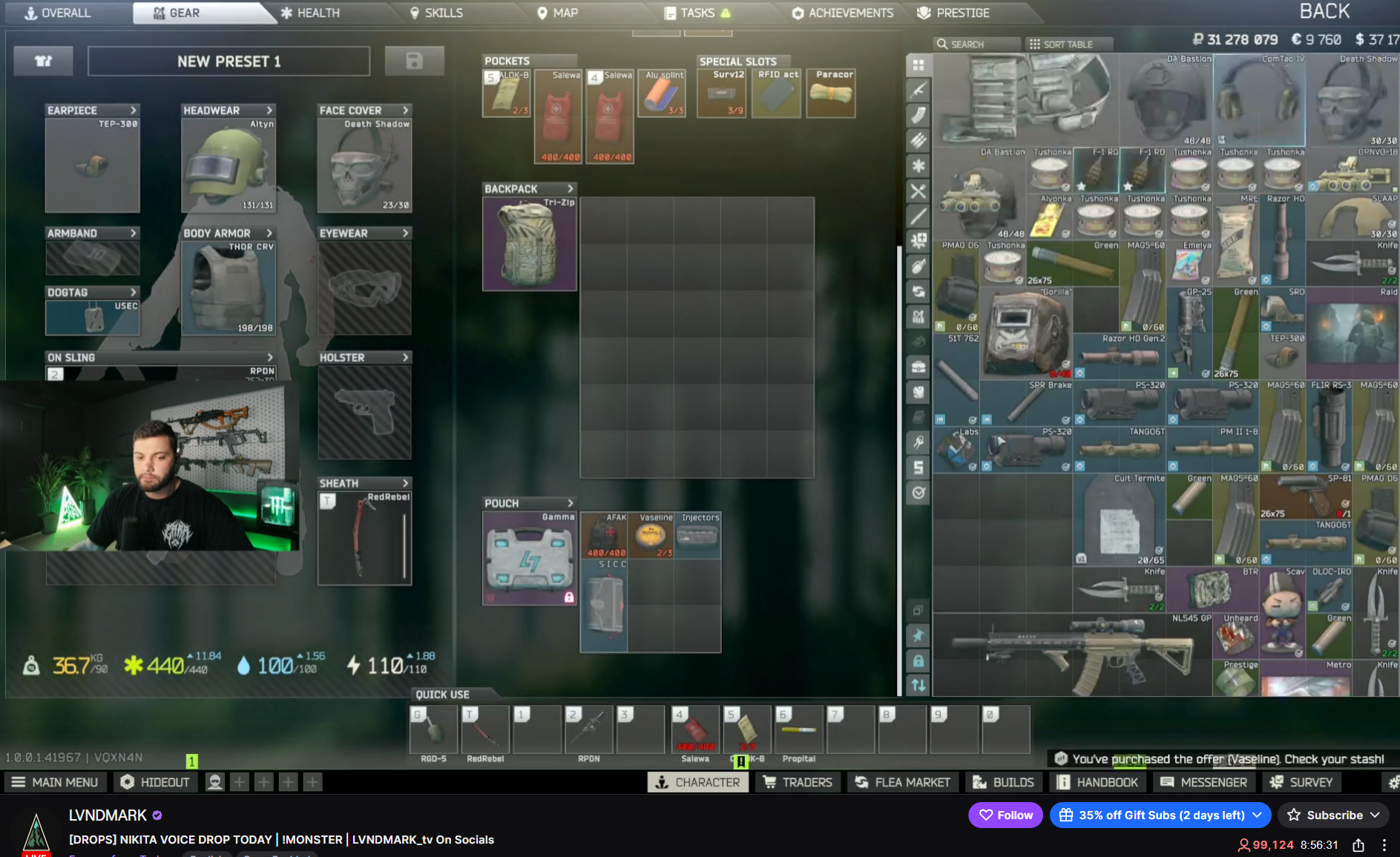Open the Flea Market
Image resolution: width=1400 pixels, height=857 pixels.
pyautogui.click(x=902, y=782)
